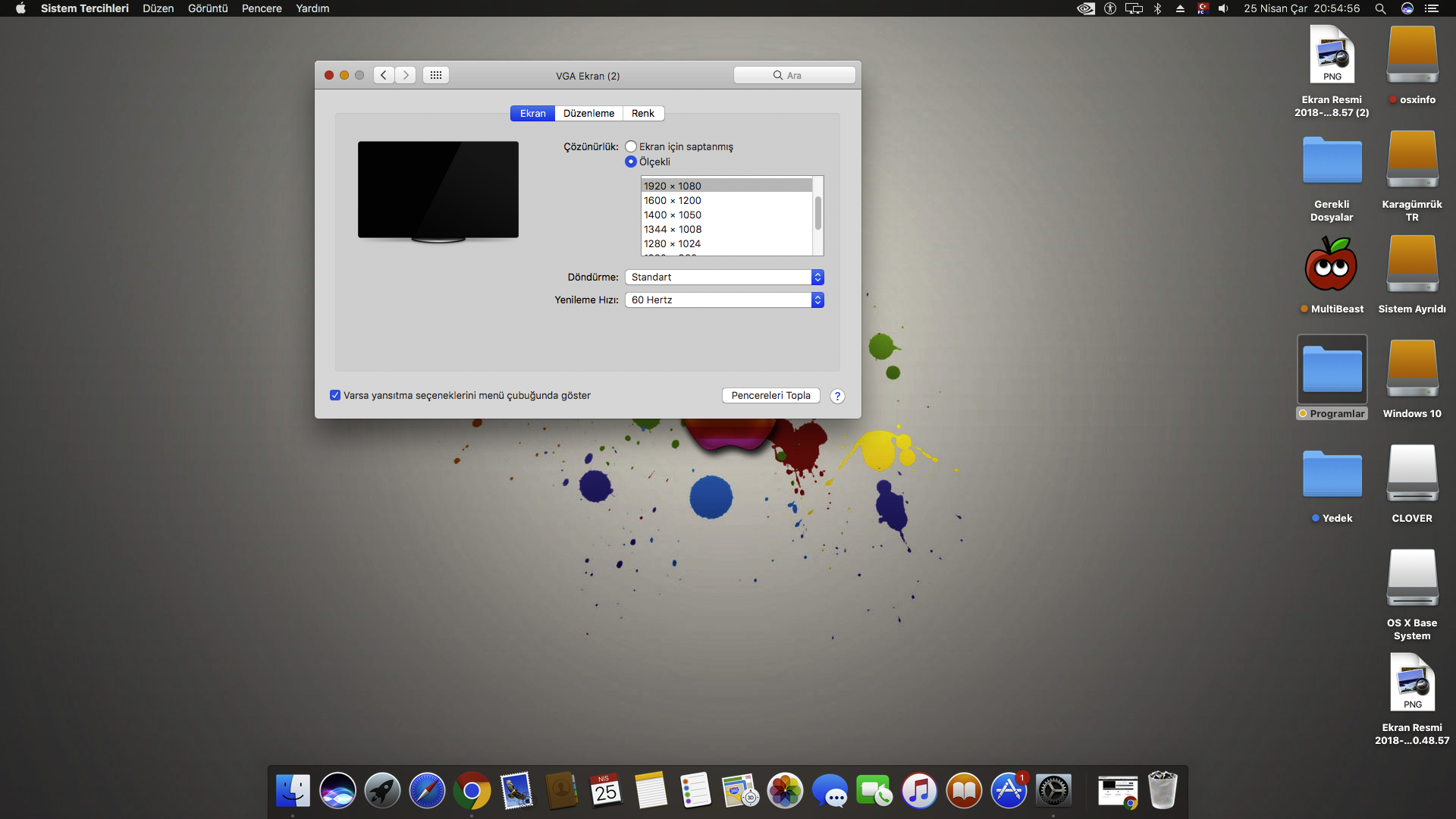Open the App Store dock icon

coord(1009,791)
